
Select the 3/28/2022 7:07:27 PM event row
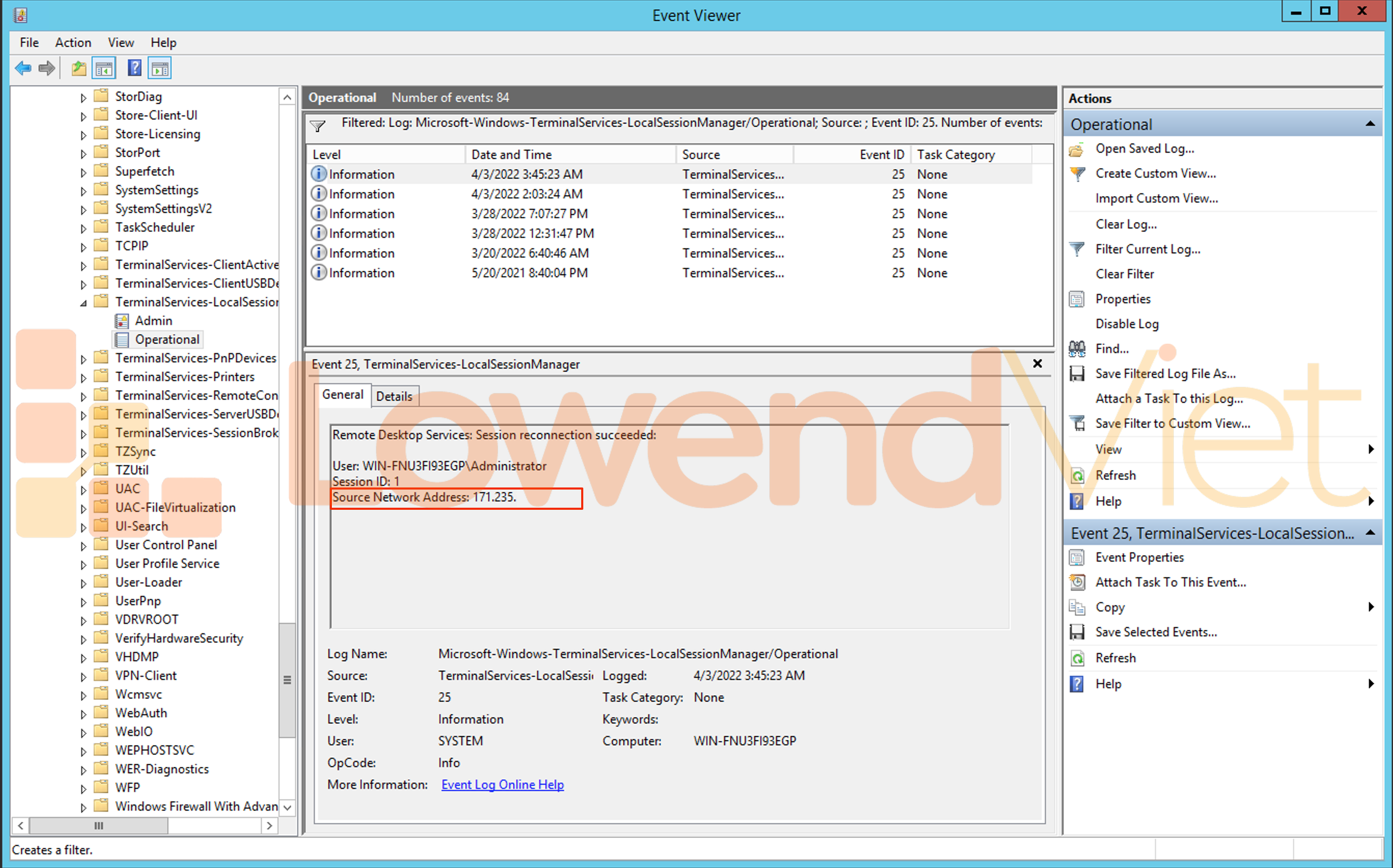[x=529, y=213]
